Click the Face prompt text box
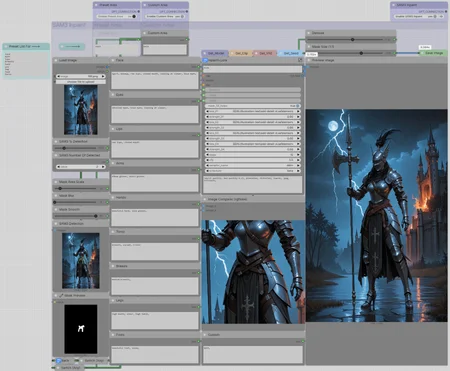450x371 pixels. 155,80
